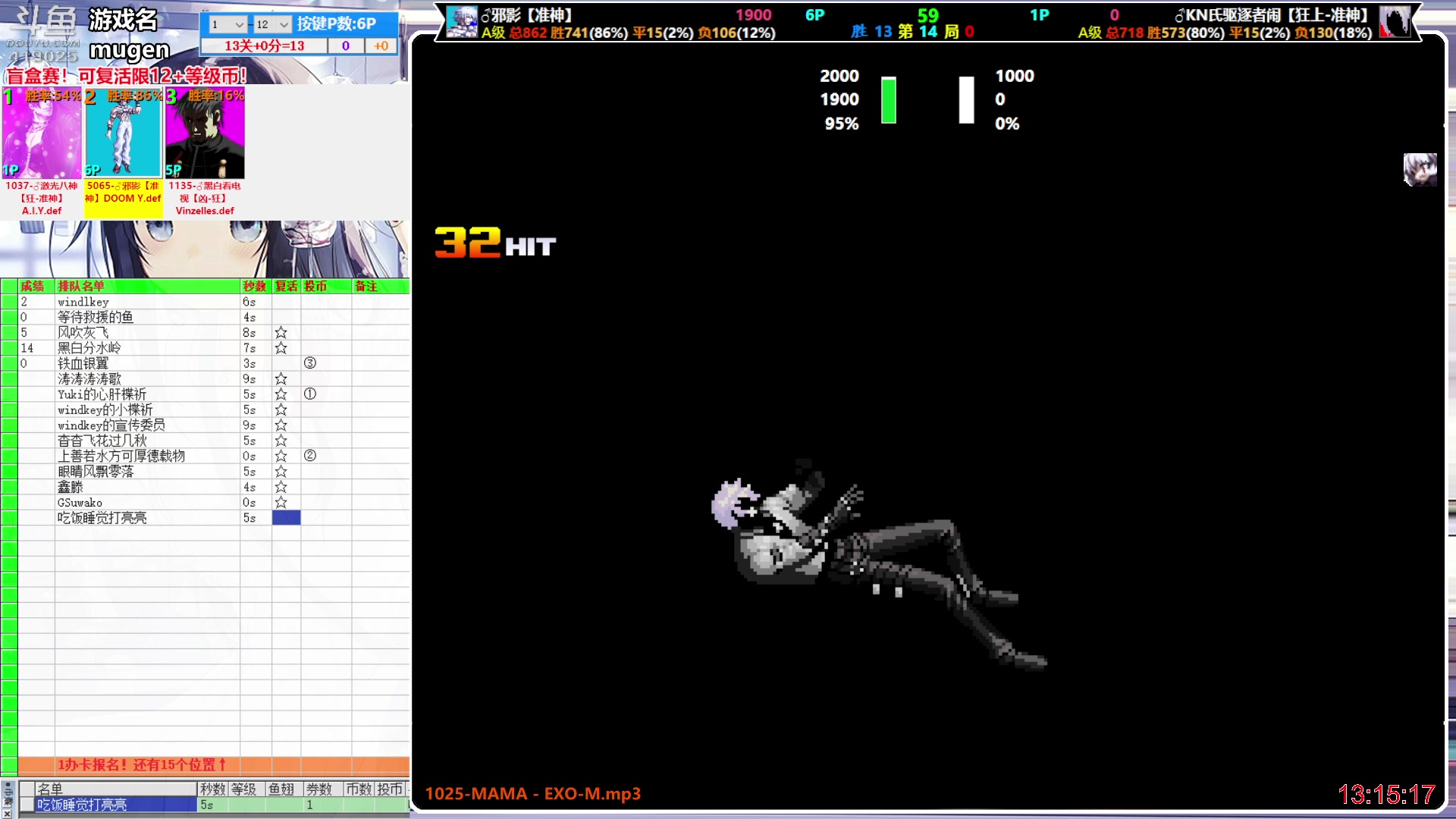Click the queue table's 投币 column header
Image resolution: width=1456 pixels, height=819 pixels.
point(326,286)
